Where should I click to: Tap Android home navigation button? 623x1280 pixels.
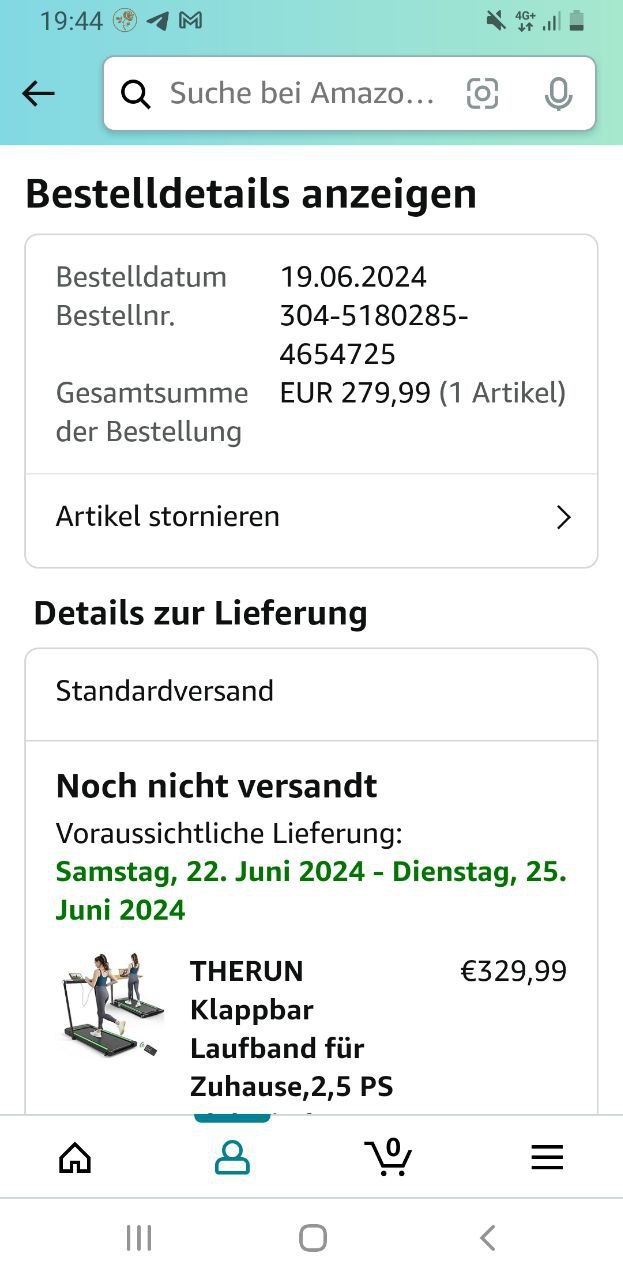[x=313, y=1238]
